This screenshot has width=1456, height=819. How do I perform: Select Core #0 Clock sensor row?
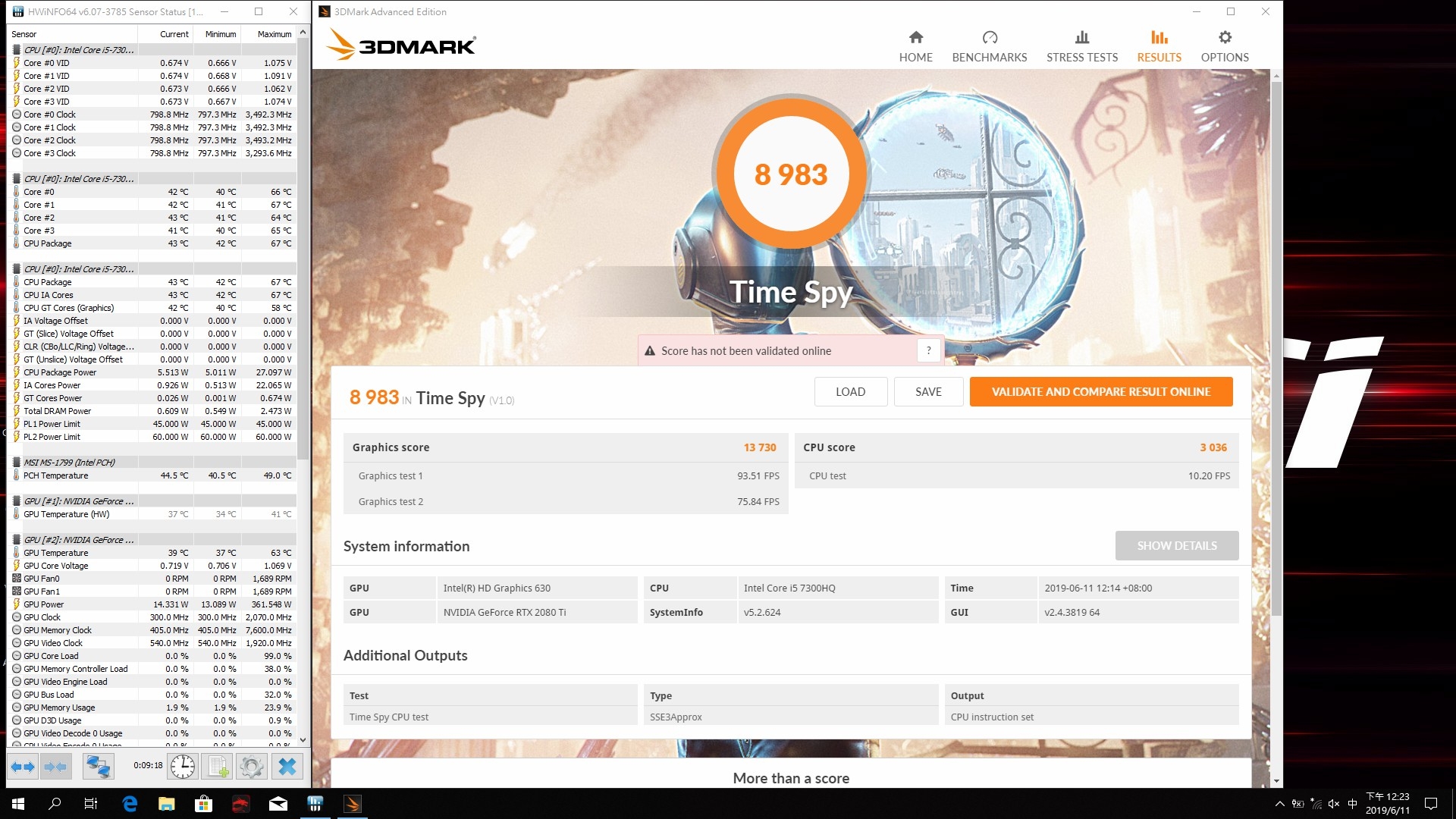click(152, 115)
